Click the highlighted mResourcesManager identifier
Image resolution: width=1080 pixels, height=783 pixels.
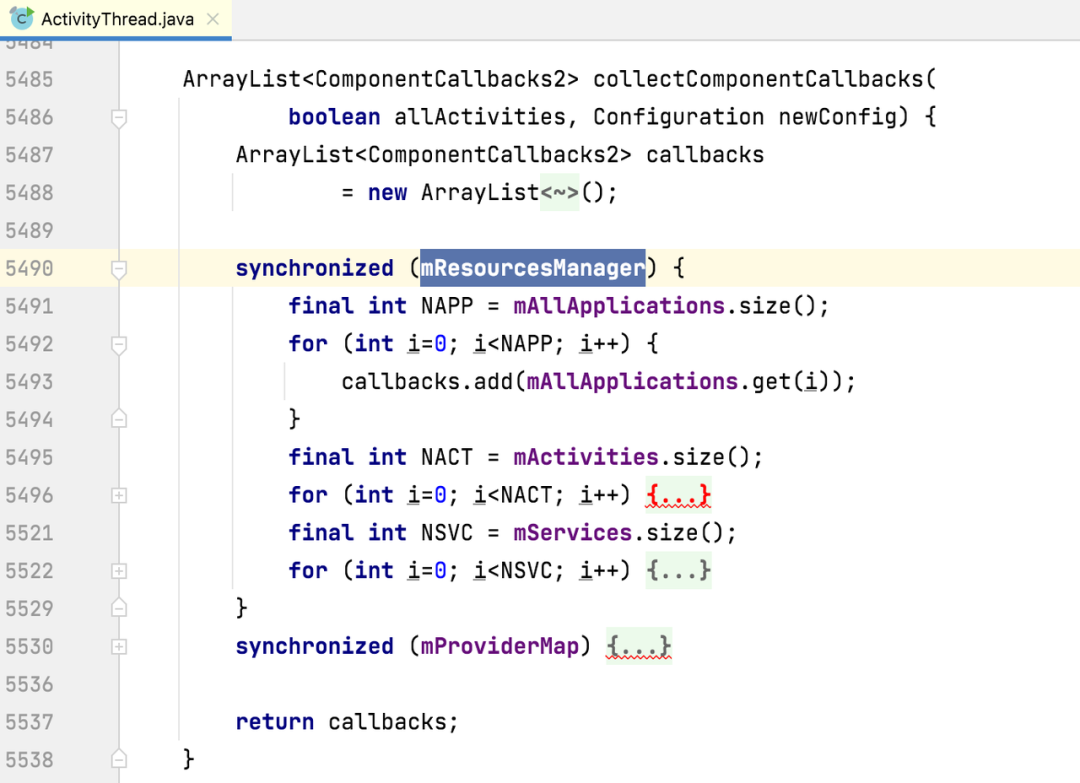tap(532, 268)
